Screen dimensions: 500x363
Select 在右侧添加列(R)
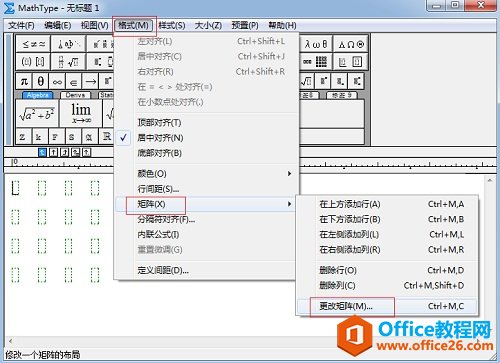coord(387,250)
